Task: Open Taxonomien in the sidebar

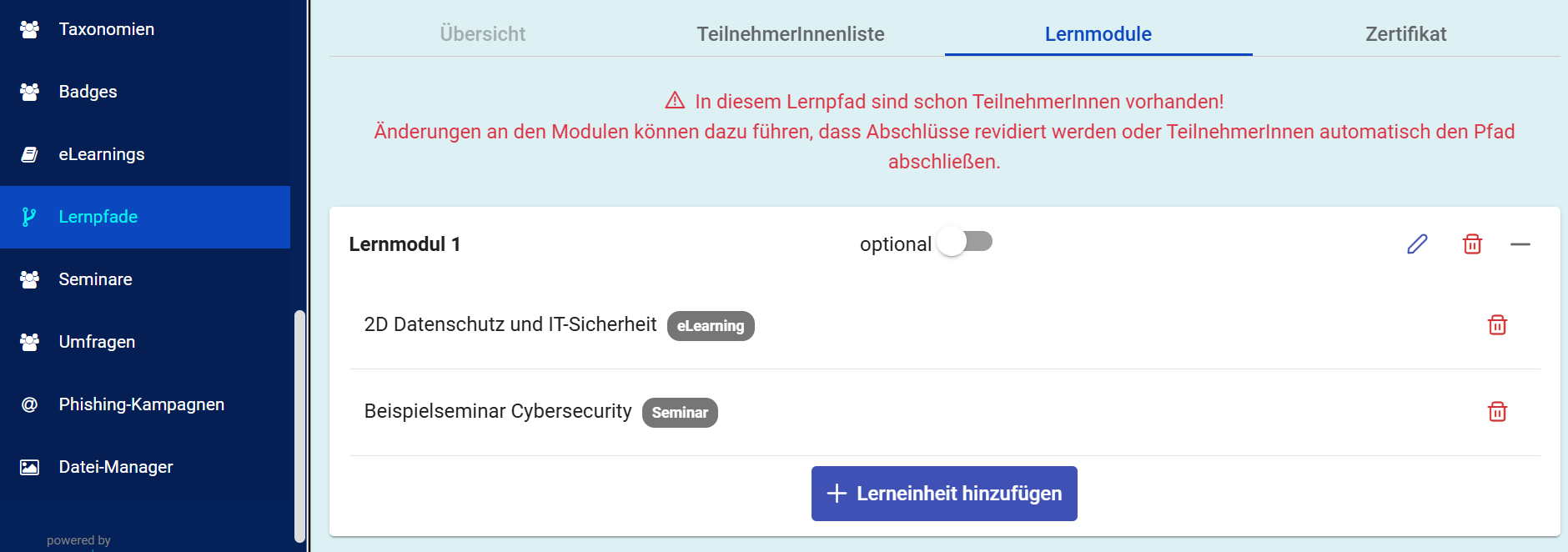Action: pyautogui.click(x=106, y=29)
